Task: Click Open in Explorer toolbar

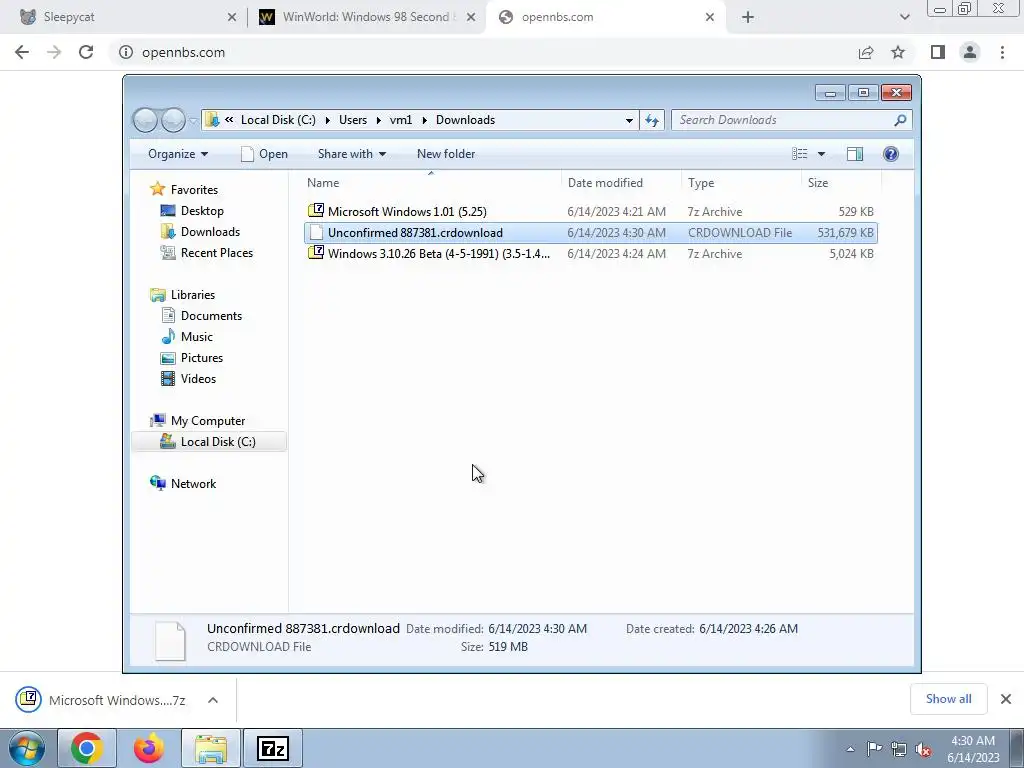Action: pos(264,154)
